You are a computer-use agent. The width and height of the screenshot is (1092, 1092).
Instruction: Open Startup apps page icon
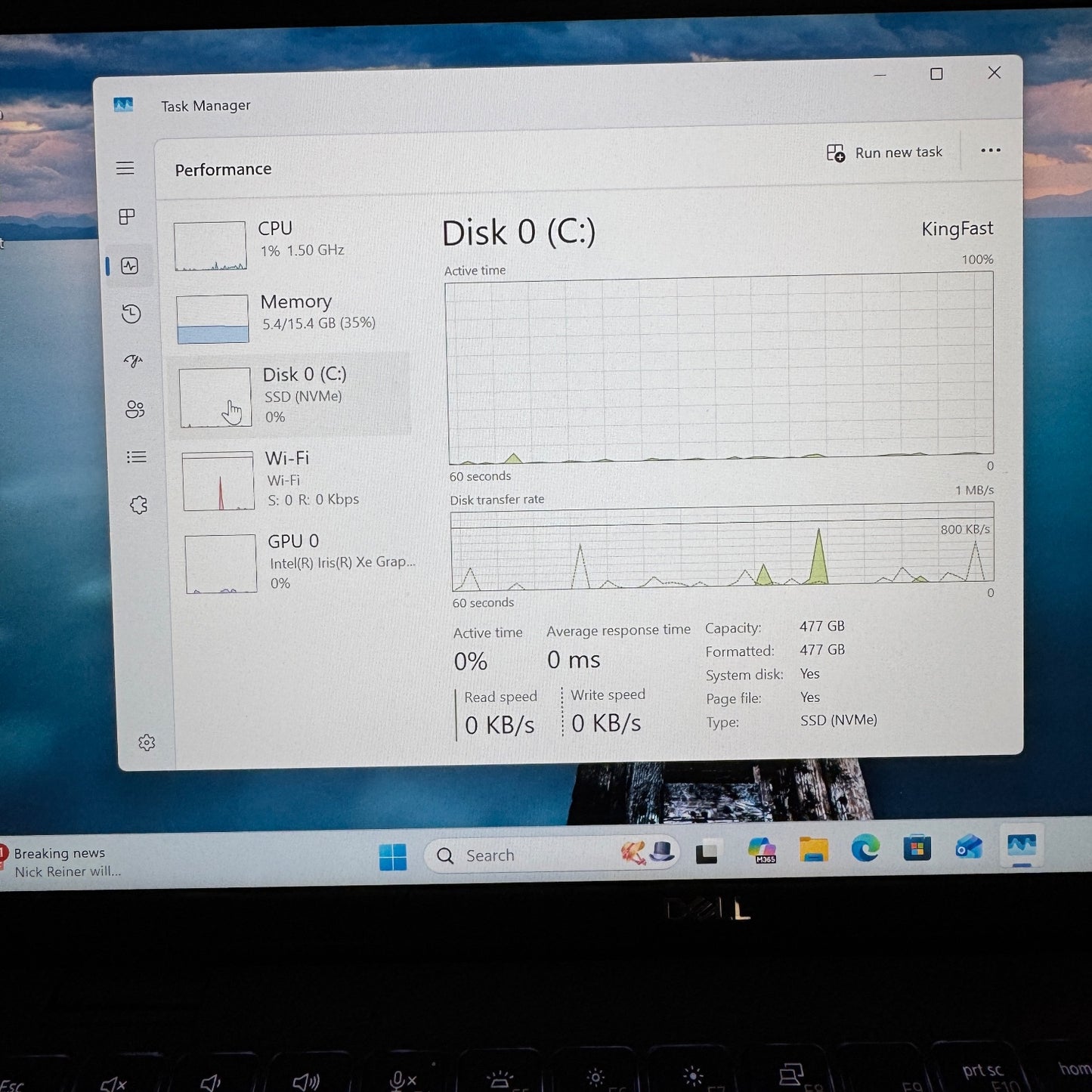[133, 361]
